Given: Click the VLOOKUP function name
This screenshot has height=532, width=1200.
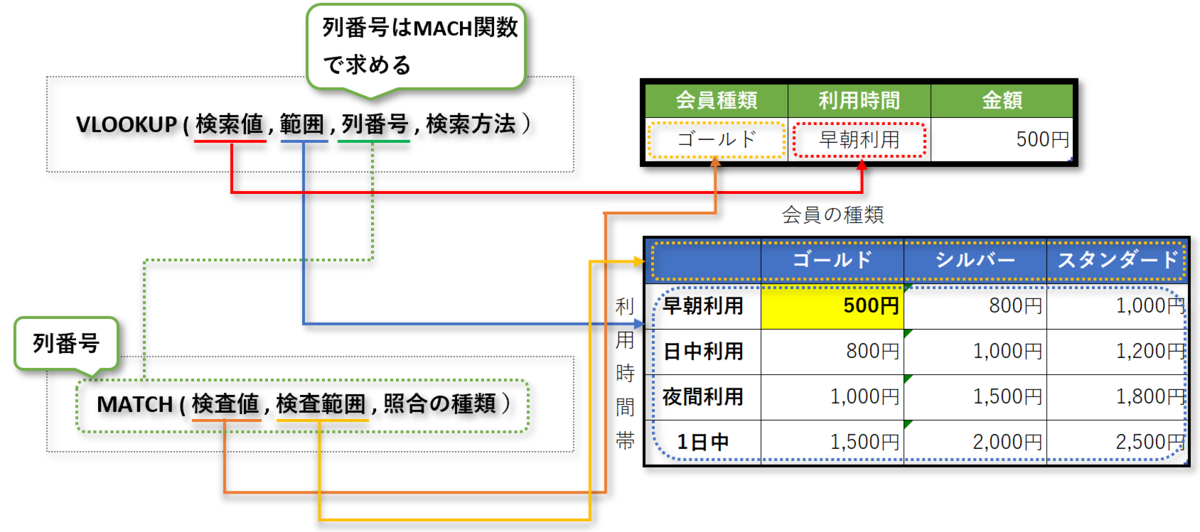Looking at the screenshot, I should tap(125, 124).
